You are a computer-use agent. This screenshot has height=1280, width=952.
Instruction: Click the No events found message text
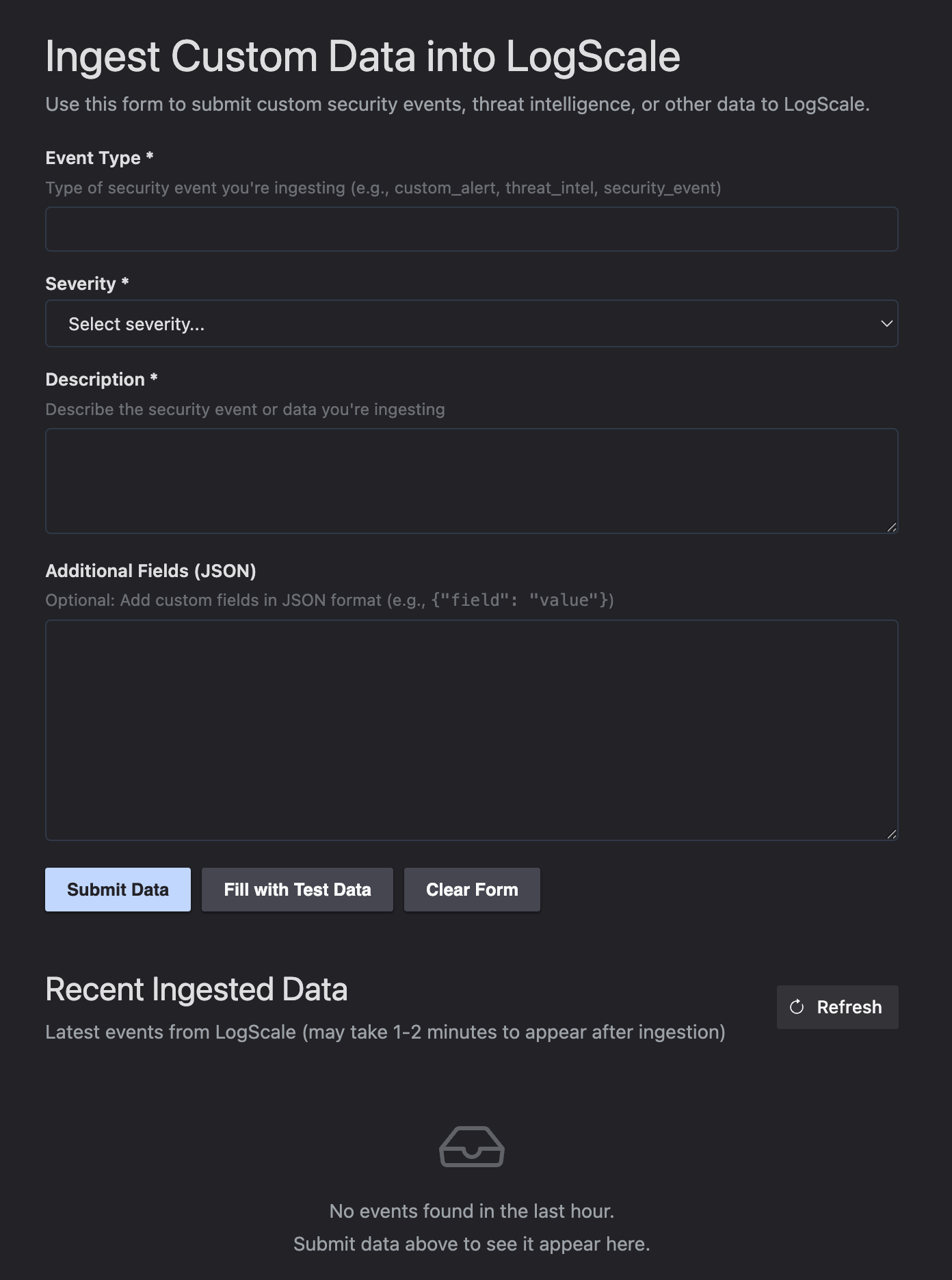tap(472, 1210)
